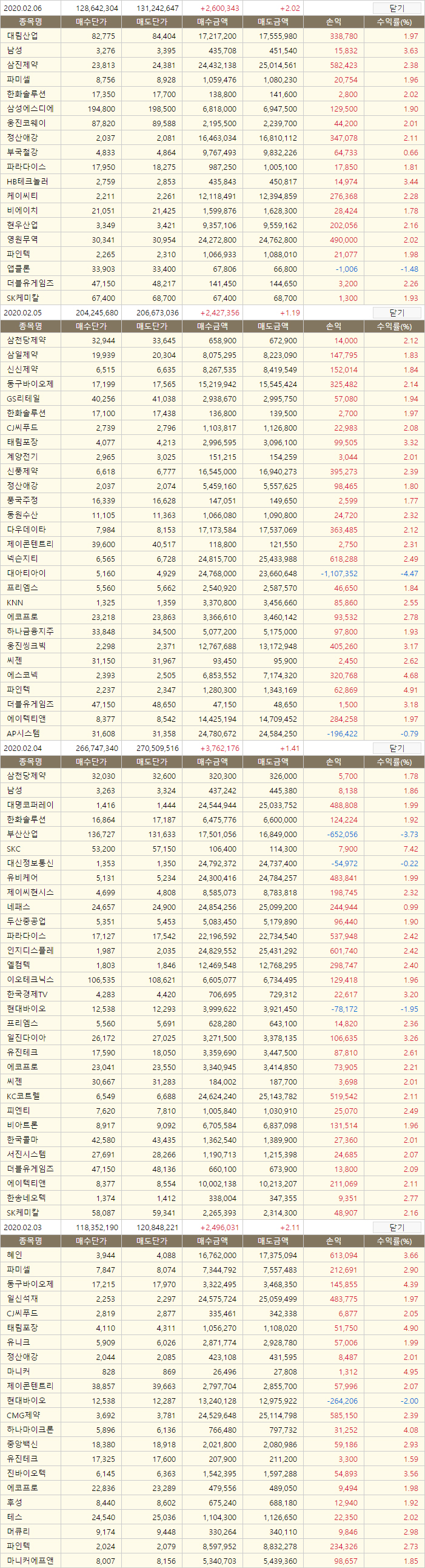Image resolution: width=425 pixels, height=1568 pixels.
Task: Click the GS리테일 stock name
Action: click(x=23, y=399)
